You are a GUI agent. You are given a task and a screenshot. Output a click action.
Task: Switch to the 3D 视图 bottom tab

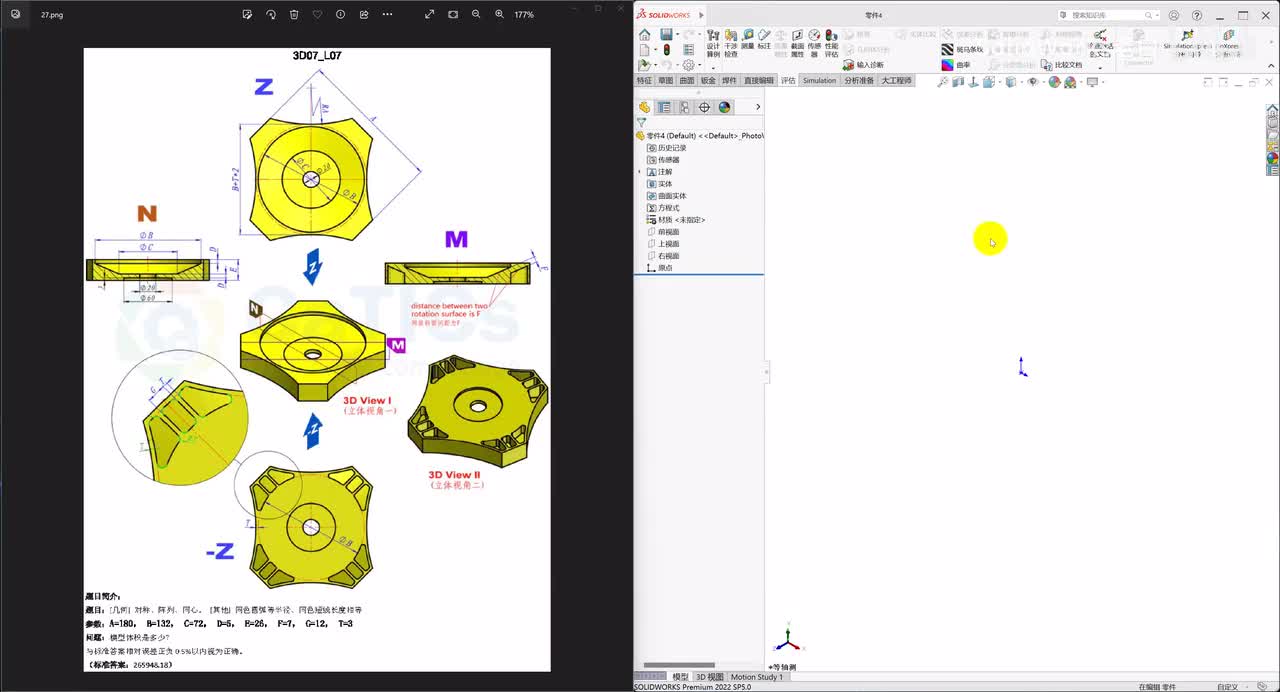[709, 677]
